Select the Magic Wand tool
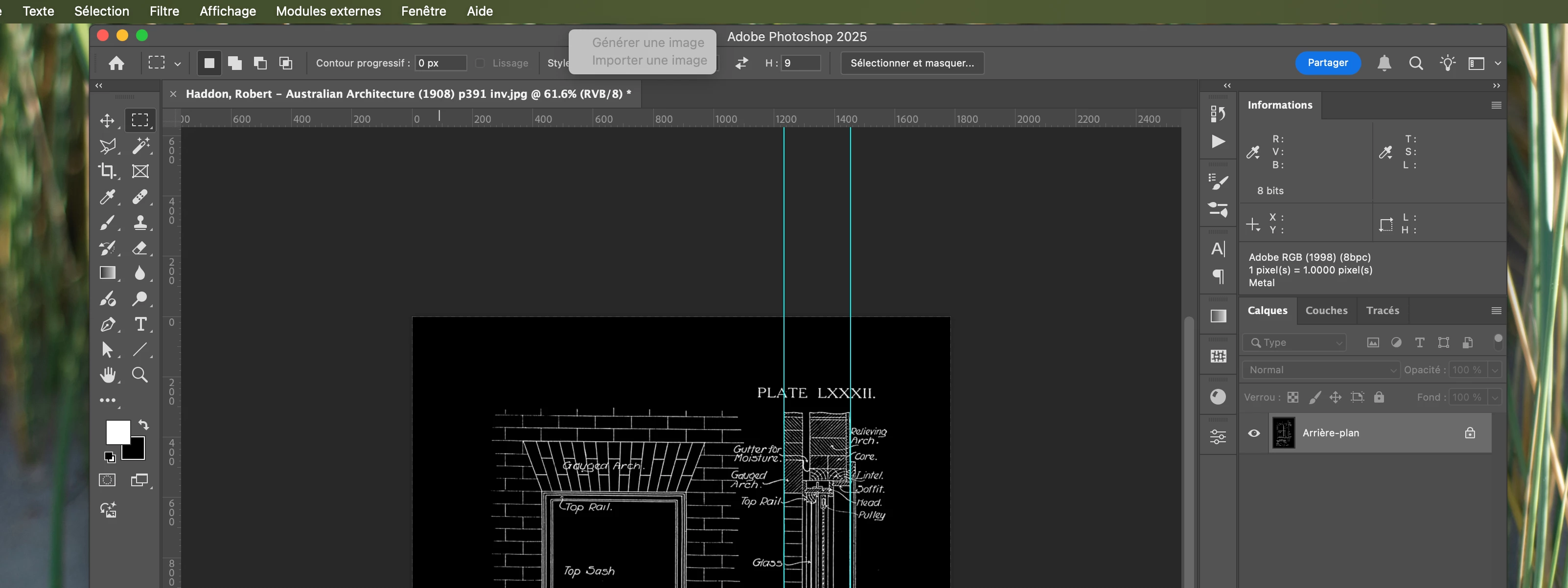Screen dimensions: 1568x588 pyautogui.click(x=140, y=145)
